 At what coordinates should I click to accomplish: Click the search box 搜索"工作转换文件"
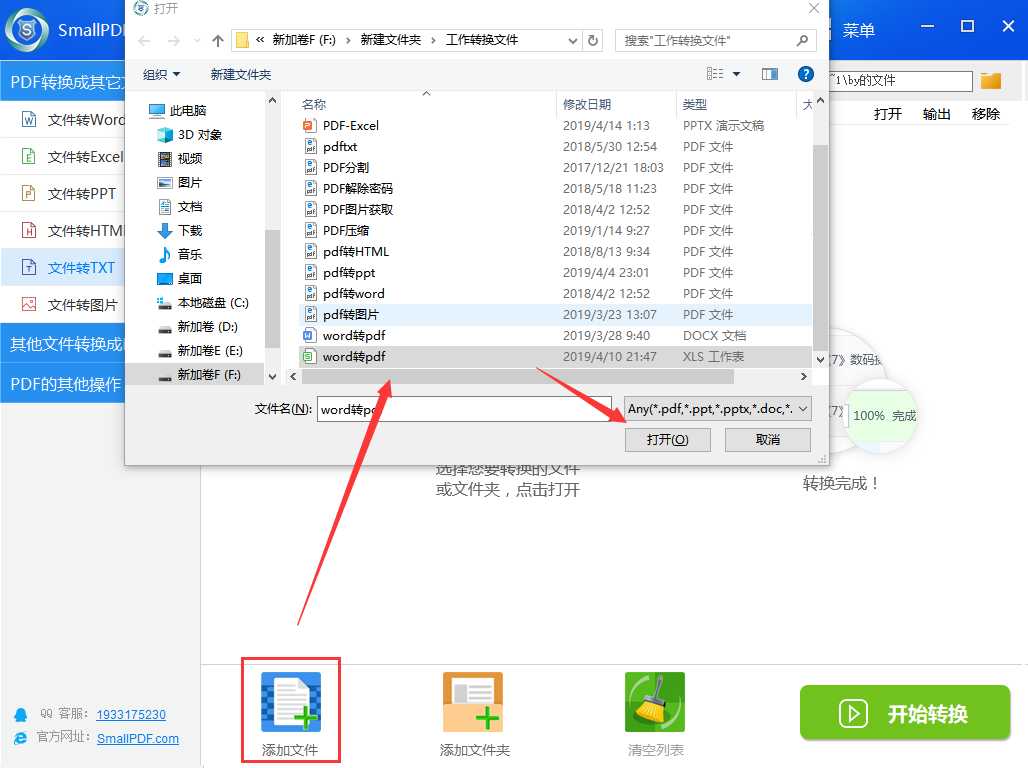click(x=716, y=41)
